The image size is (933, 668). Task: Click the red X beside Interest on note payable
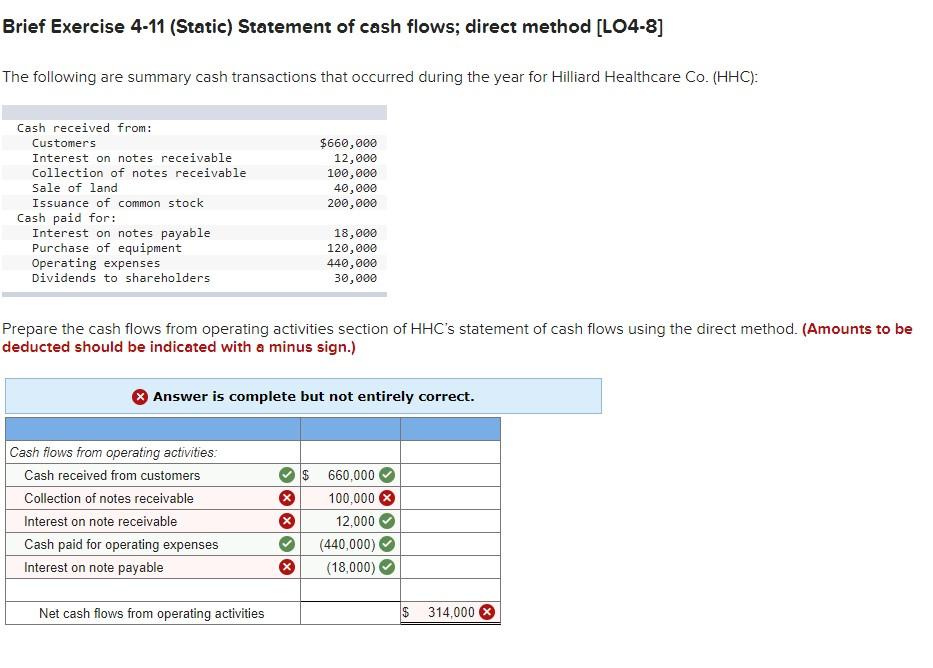pyautogui.click(x=287, y=567)
